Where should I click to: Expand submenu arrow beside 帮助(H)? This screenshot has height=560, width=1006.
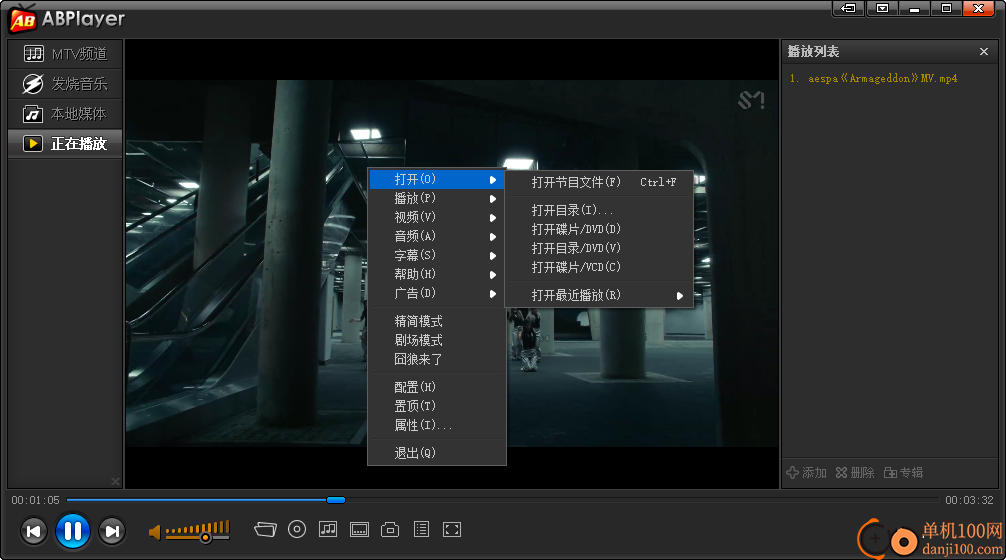point(493,275)
